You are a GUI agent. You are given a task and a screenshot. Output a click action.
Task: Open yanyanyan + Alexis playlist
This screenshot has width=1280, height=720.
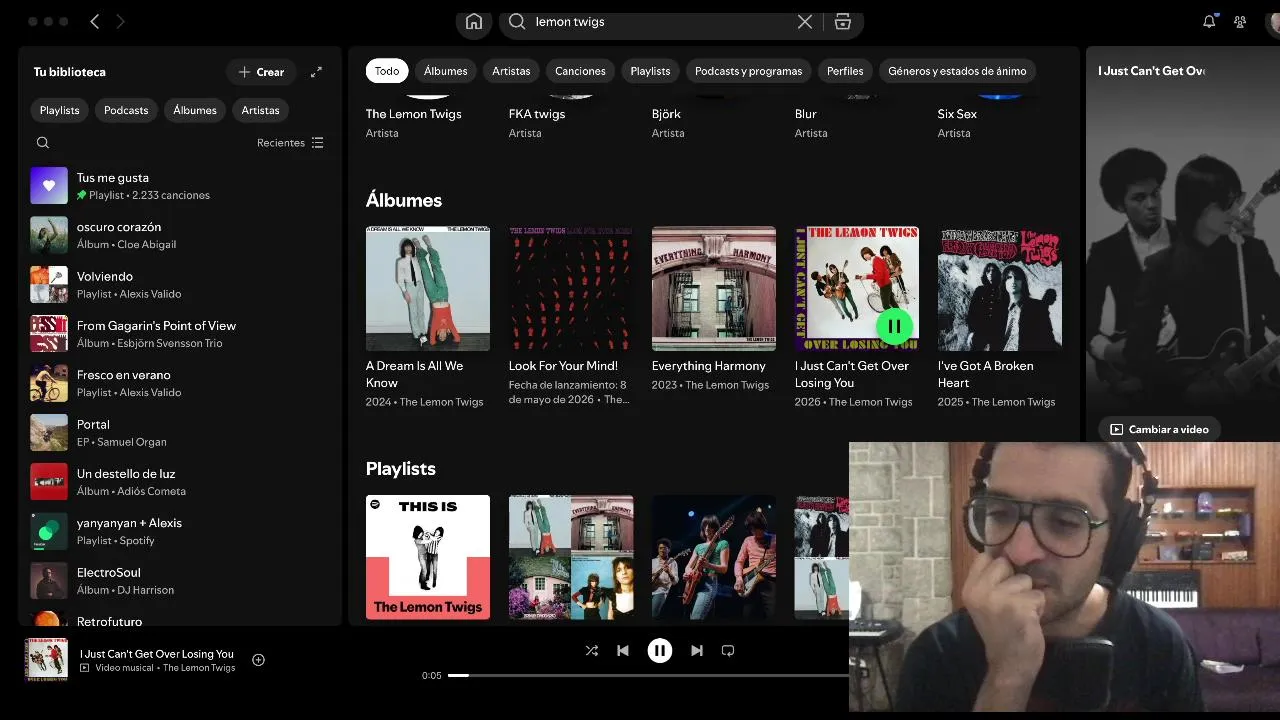coord(180,531)
